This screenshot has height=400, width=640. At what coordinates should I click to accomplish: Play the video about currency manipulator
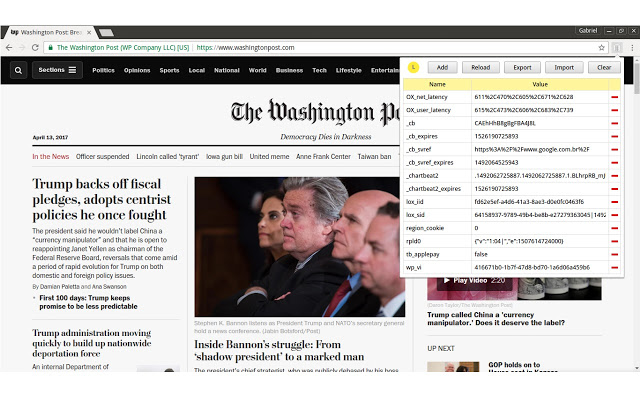coord(475,280)
